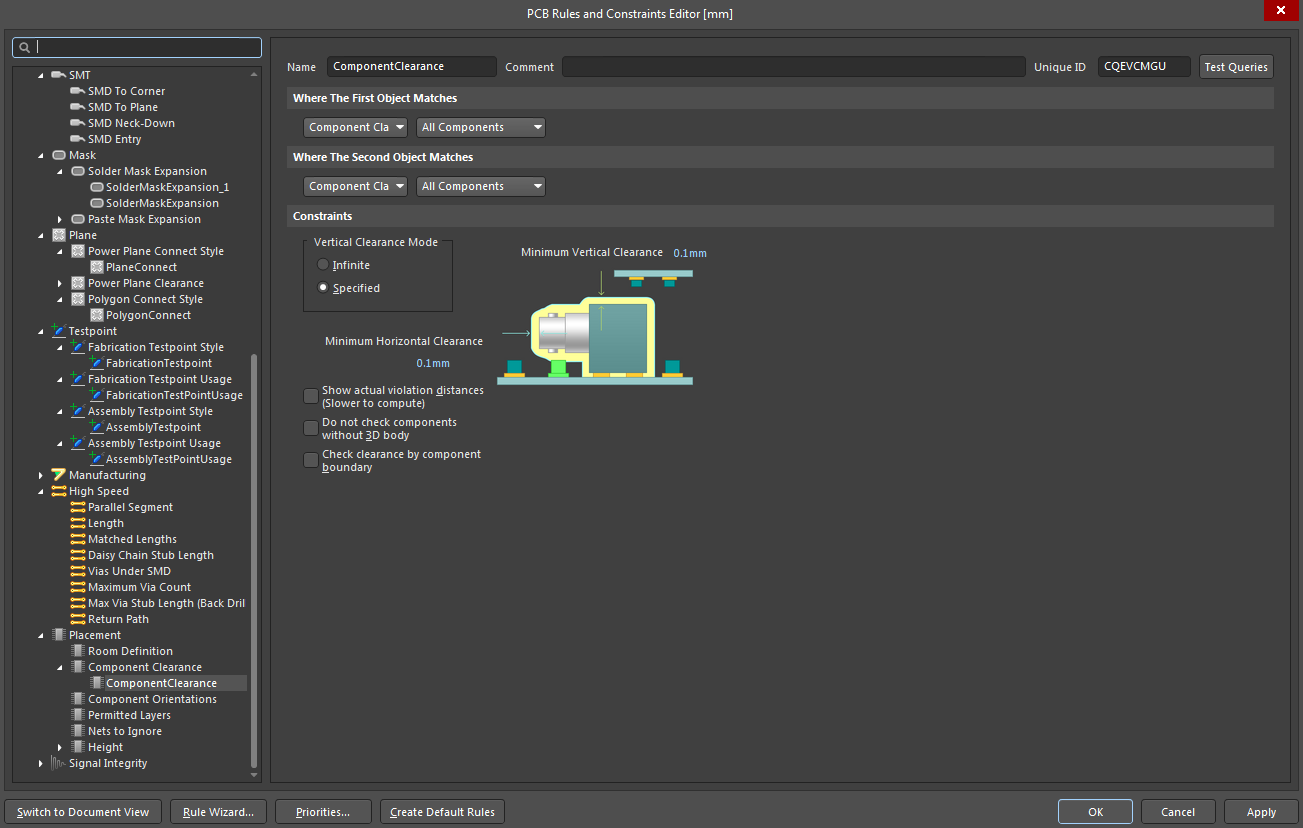Click the Rule Wizard button
1303x828 pixels.
point(218,811)
